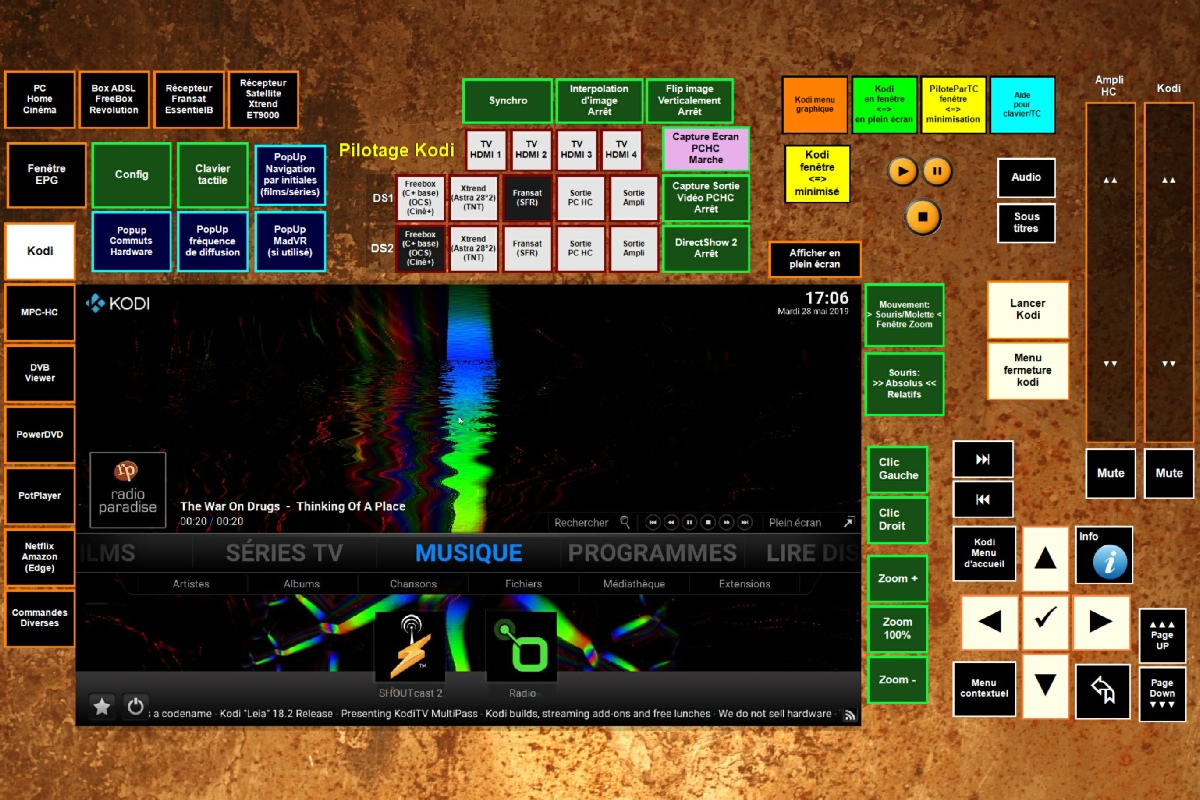
Task: Toggle Flip image Verticalement
Action: click(x=690, y=101)
